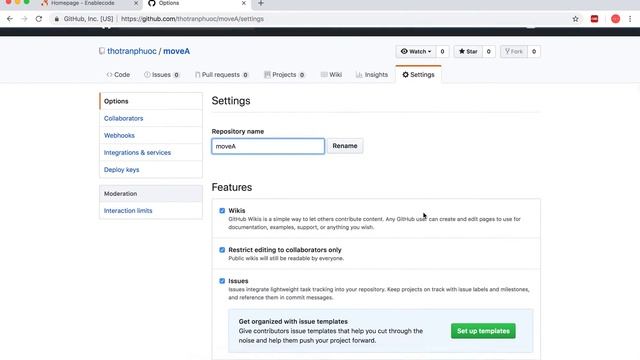
Task: Click the browser forward arrow
Action: click(24, 19)
